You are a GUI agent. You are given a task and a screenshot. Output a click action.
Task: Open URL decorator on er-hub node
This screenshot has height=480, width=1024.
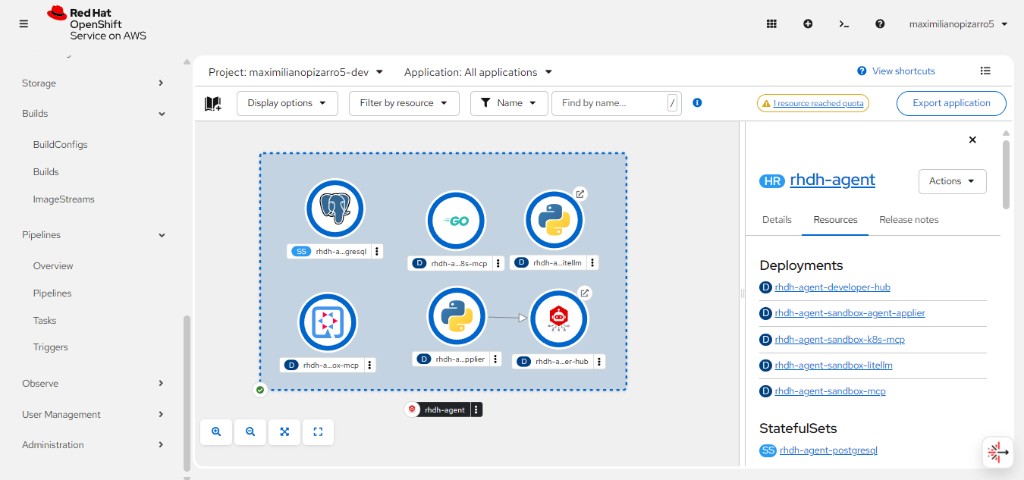584,293
